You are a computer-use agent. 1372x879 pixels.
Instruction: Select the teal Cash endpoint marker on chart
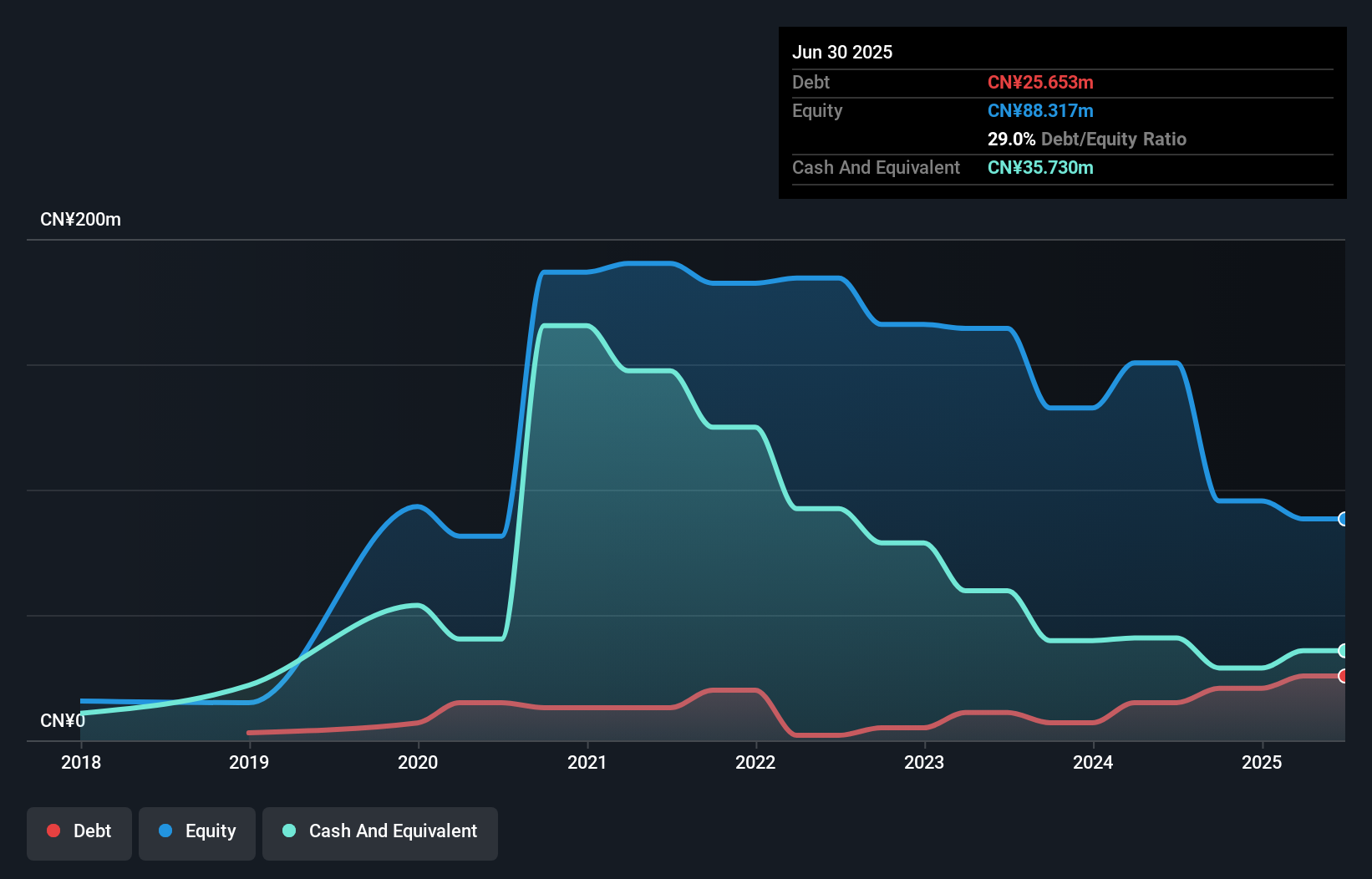click(1343, 651)
